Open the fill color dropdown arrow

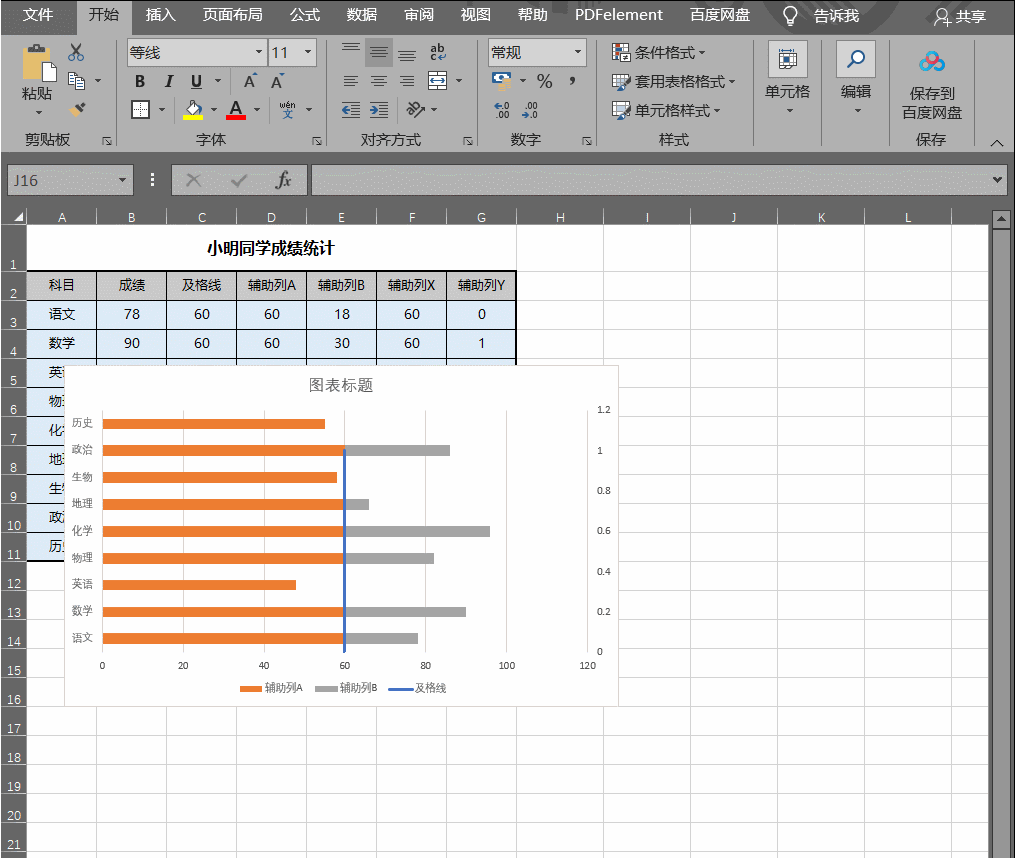coord(214,109)
